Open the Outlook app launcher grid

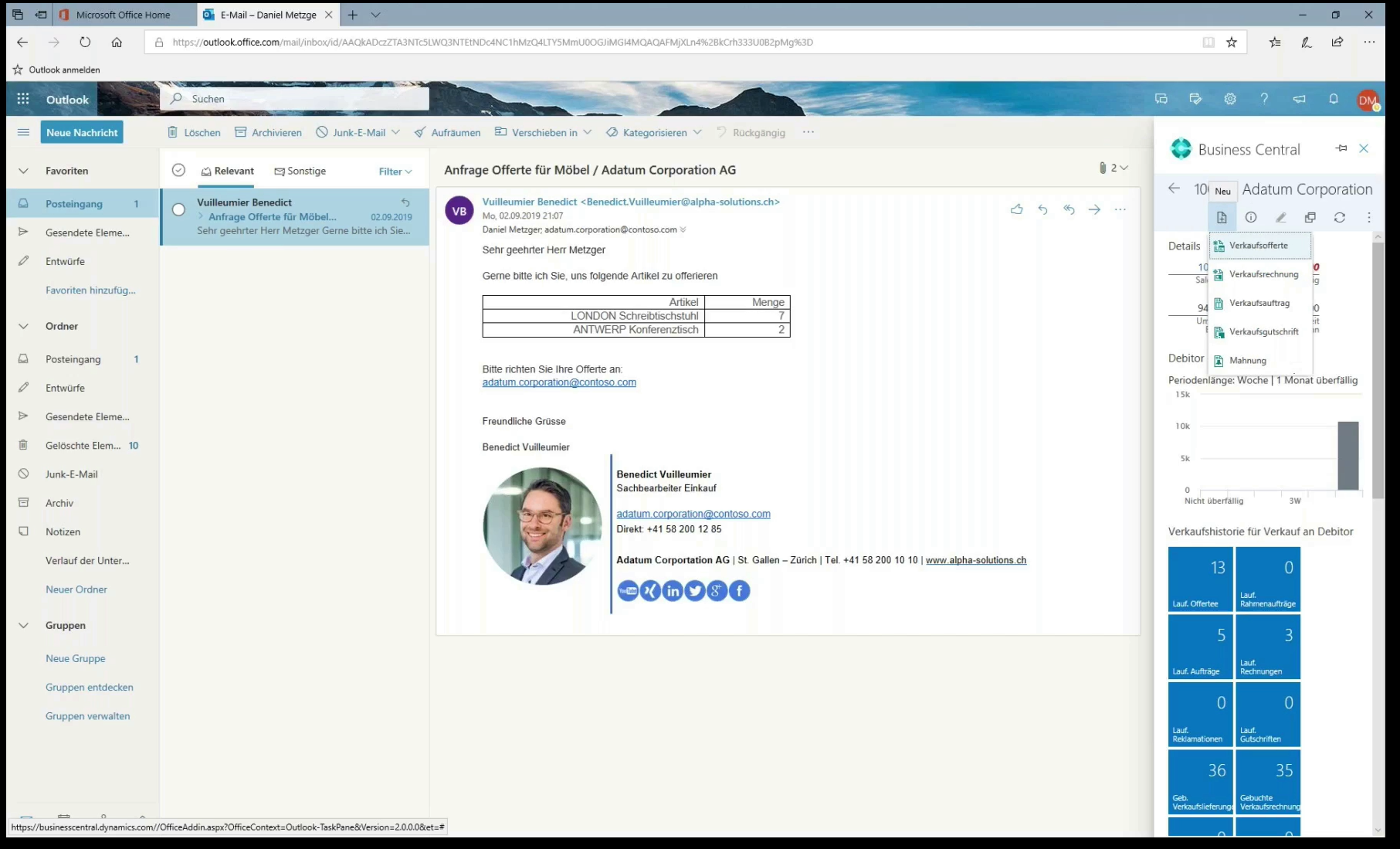(x=23, y=99)
